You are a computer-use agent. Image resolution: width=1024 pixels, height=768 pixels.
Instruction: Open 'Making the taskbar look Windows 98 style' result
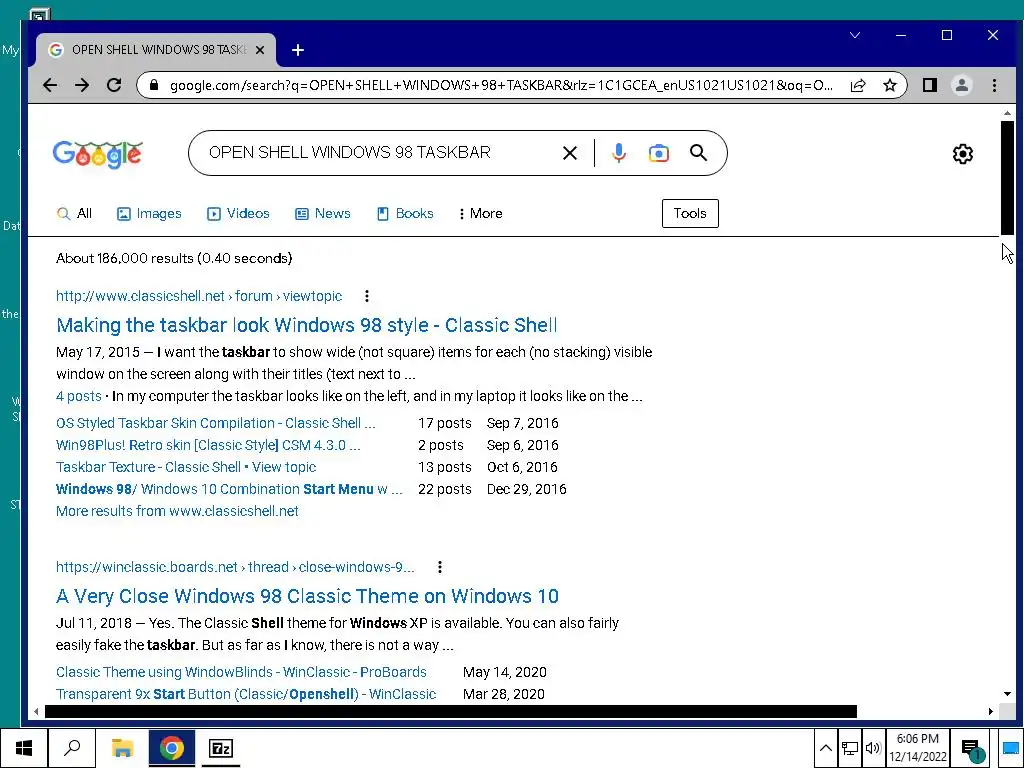coord(306,325)
